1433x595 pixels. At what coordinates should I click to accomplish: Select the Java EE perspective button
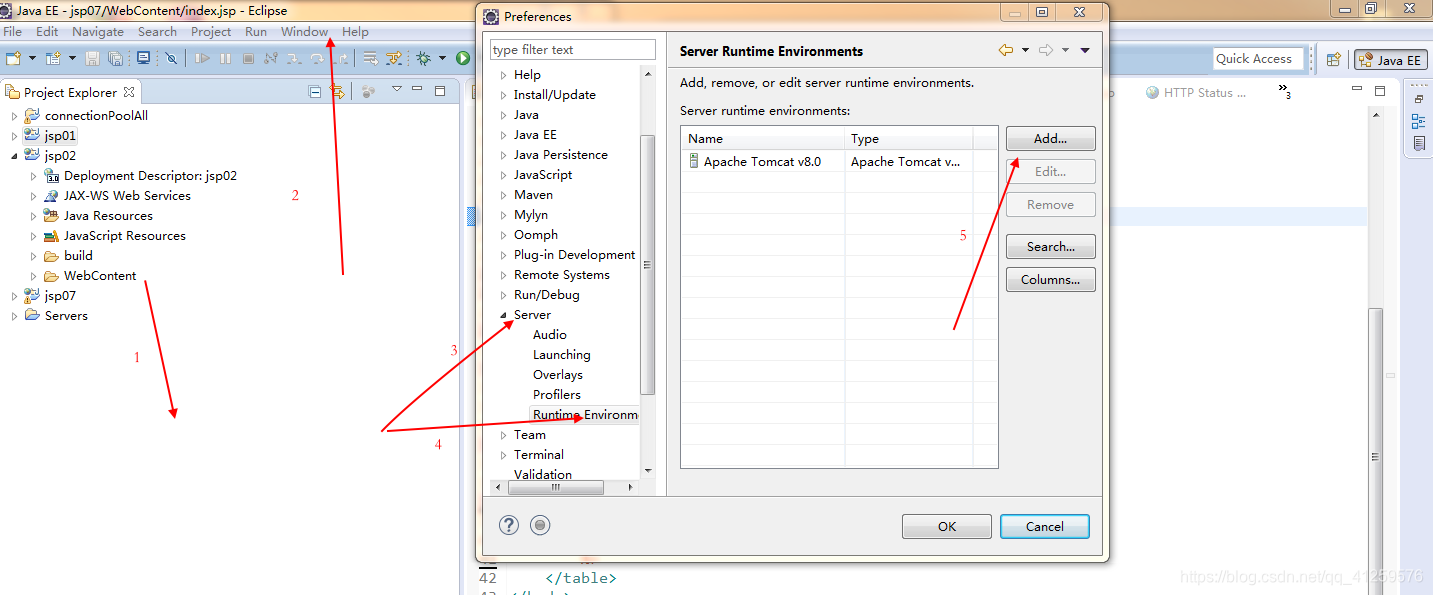click(1390, 60)
